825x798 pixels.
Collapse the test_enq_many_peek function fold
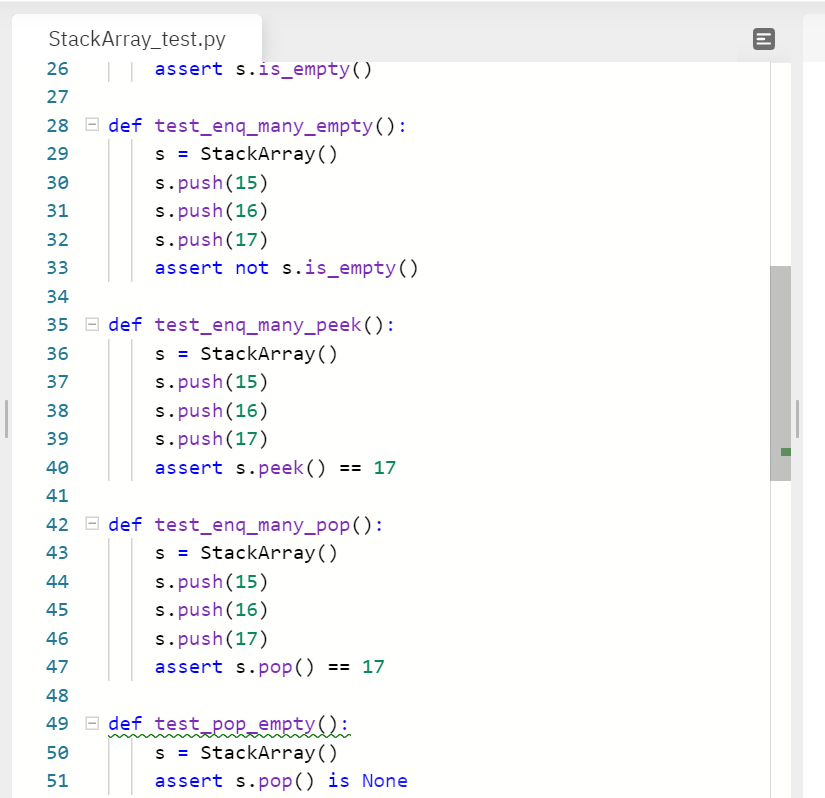(x=90, y=325)
